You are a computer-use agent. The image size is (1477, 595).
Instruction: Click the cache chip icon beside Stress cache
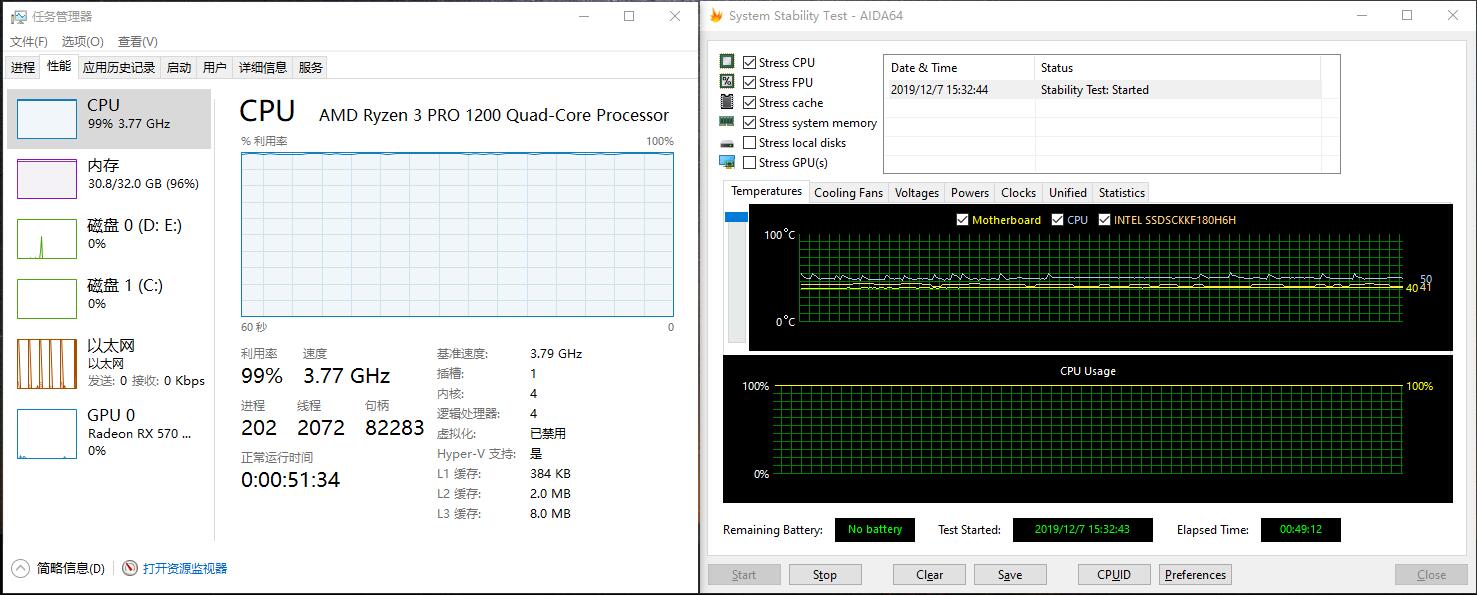coord(727,102)
